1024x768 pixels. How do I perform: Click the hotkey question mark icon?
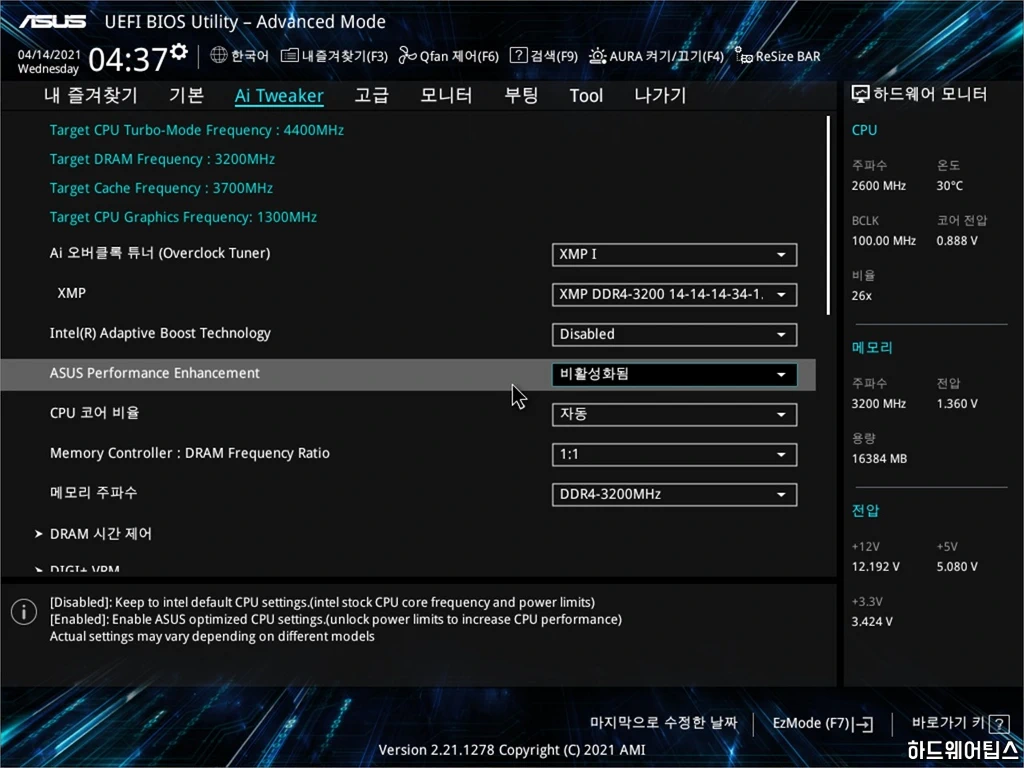click(x=999, y=724)
